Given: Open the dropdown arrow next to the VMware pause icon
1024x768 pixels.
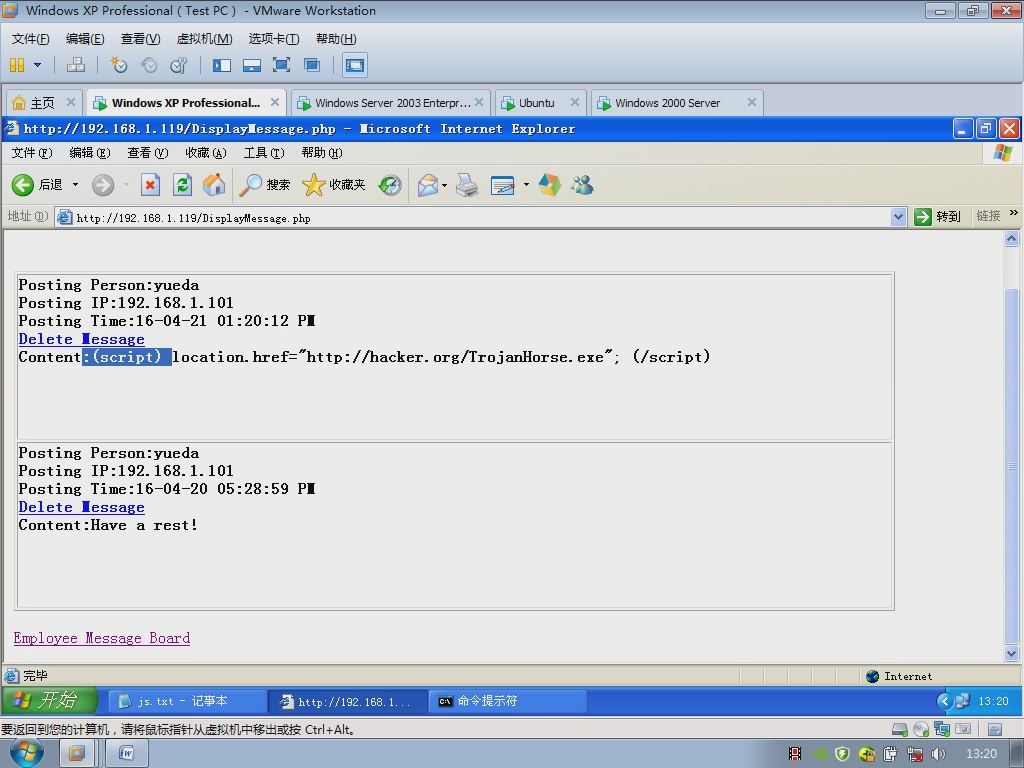Looking at the screenshot, I should 37,65.
